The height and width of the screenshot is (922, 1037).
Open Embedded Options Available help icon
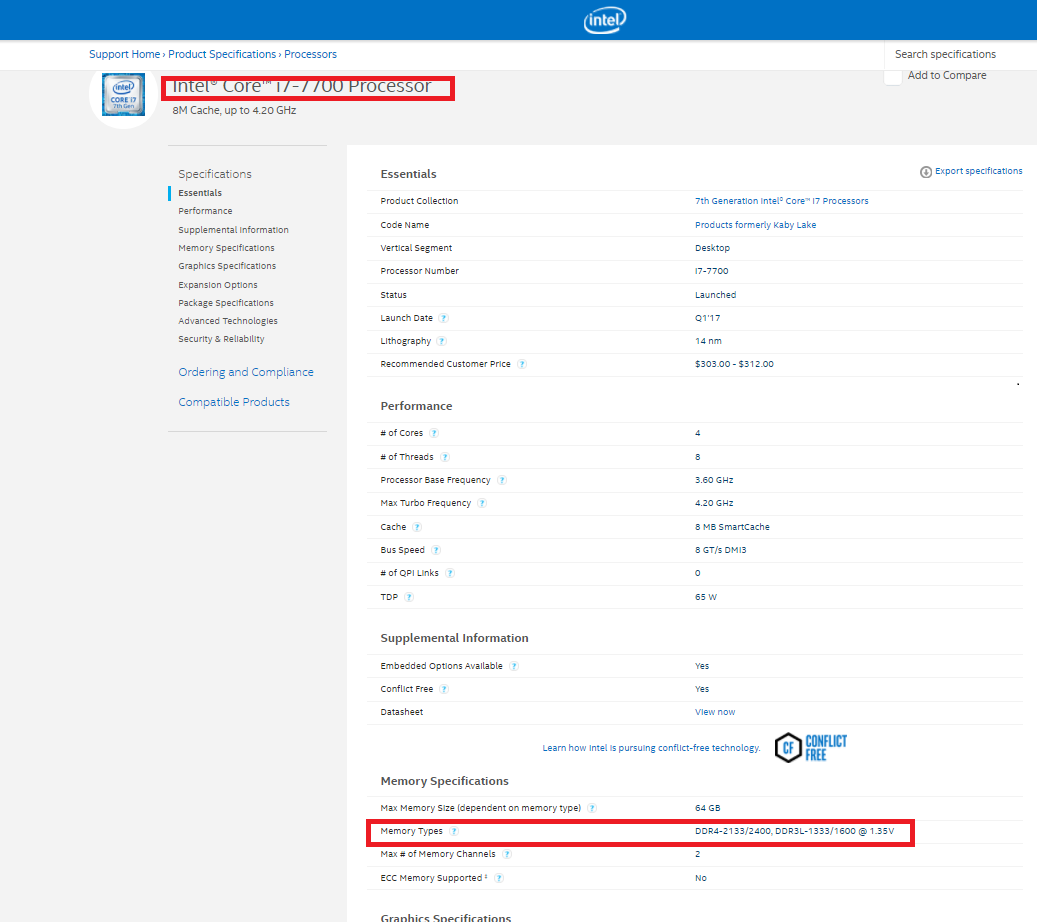click(x=514, y=666)
